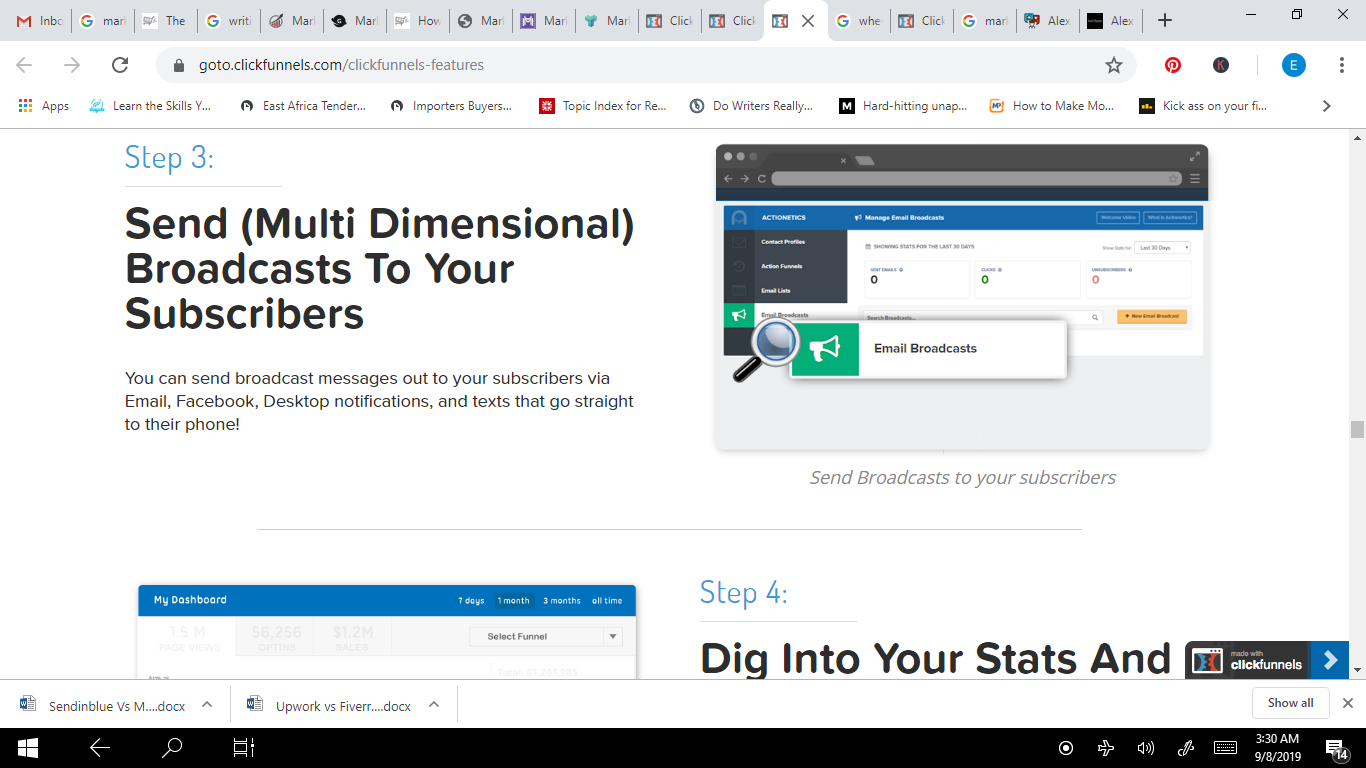The height and width of the screenshot is (768, 1366).
Task: Click caption 'Send Broadcasts to your subscribers'
Action: pos(963,478)
